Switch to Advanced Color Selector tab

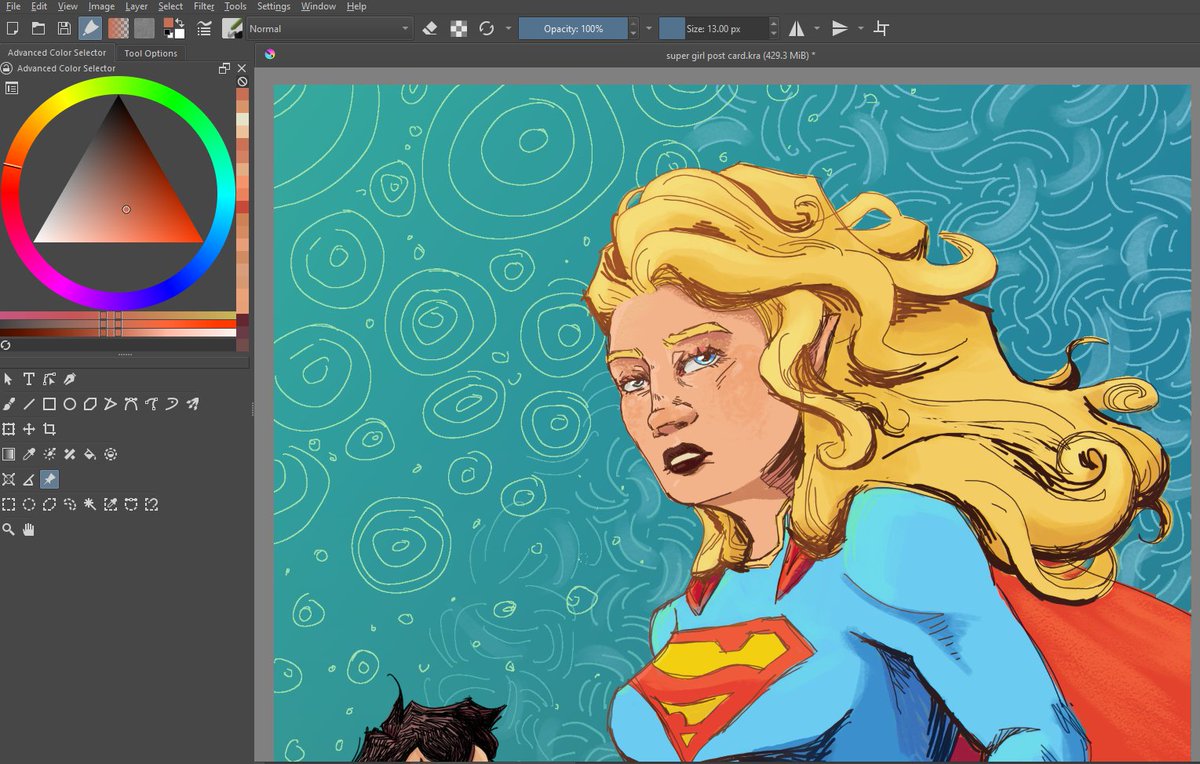[x=57, y=53]
